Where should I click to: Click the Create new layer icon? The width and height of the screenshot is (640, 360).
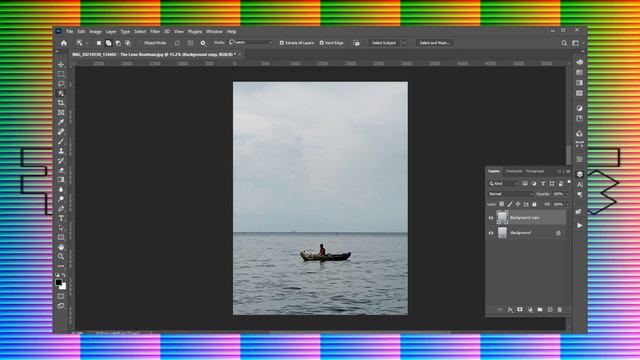click(x=550, y=310)
